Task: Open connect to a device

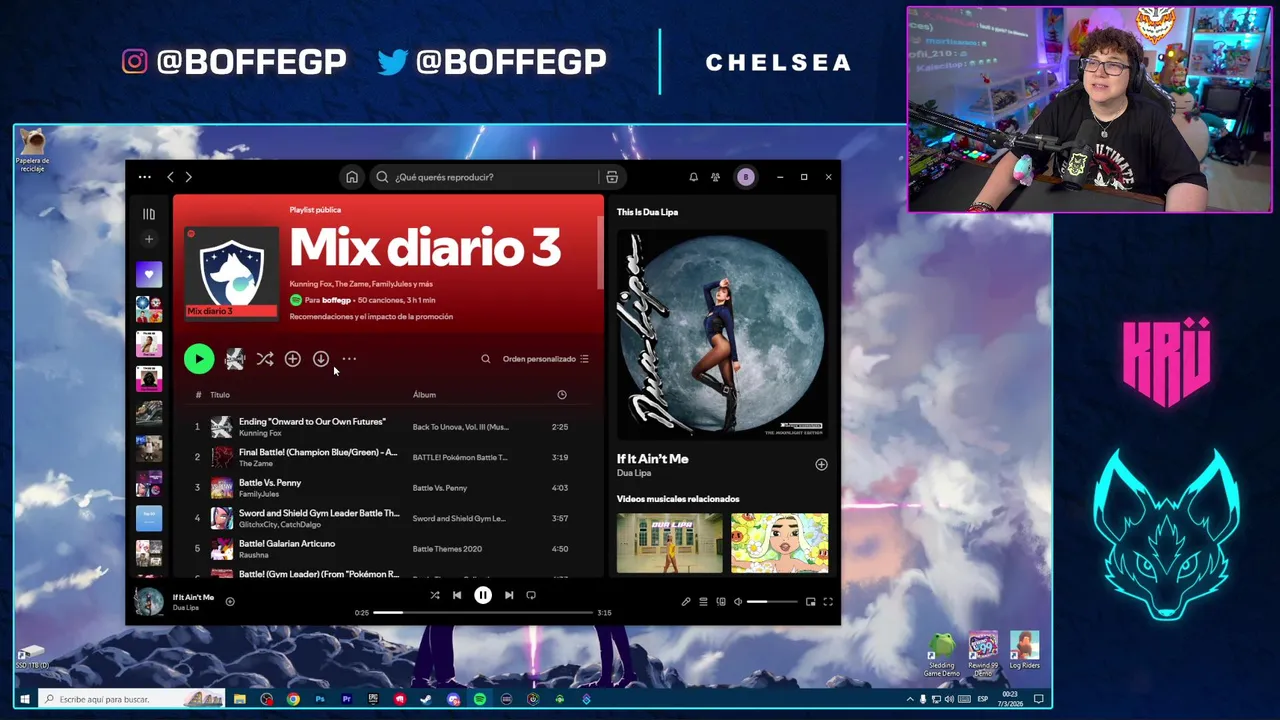Action: [721, 602]
